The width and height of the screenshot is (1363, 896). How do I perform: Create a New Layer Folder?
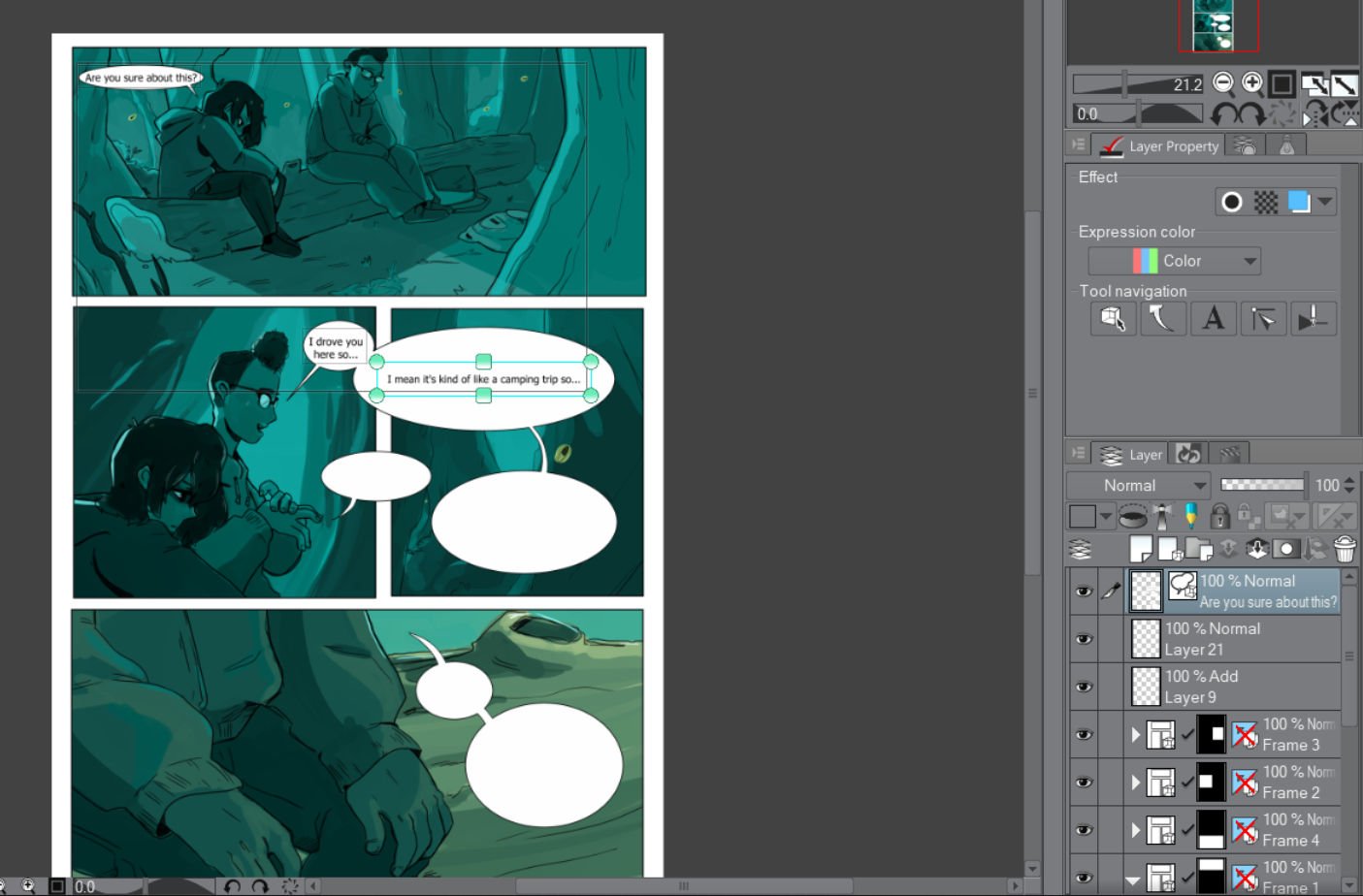coord(1198,548)
